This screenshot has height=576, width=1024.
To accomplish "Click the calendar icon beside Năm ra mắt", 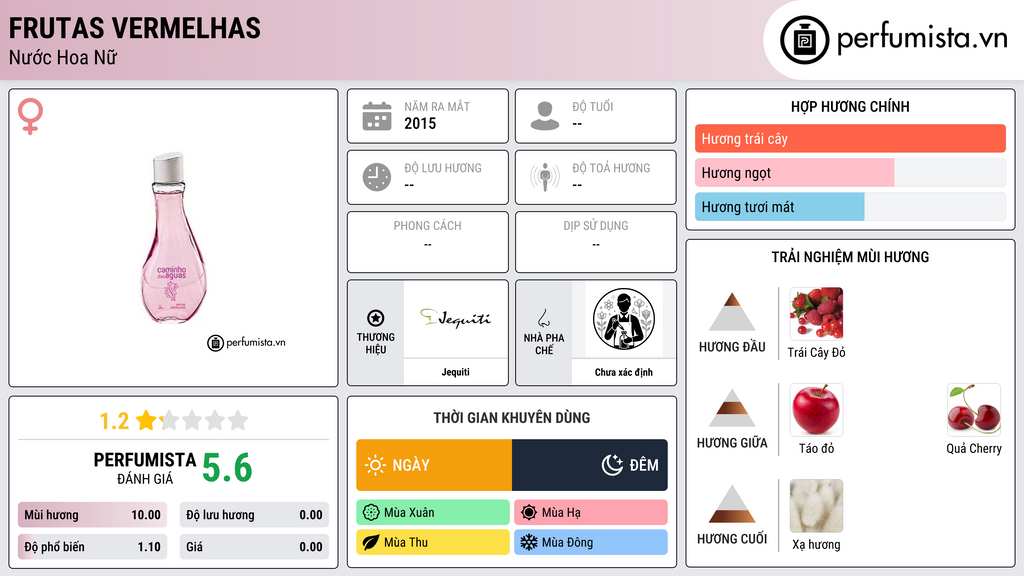I will (x=377, y=116).
